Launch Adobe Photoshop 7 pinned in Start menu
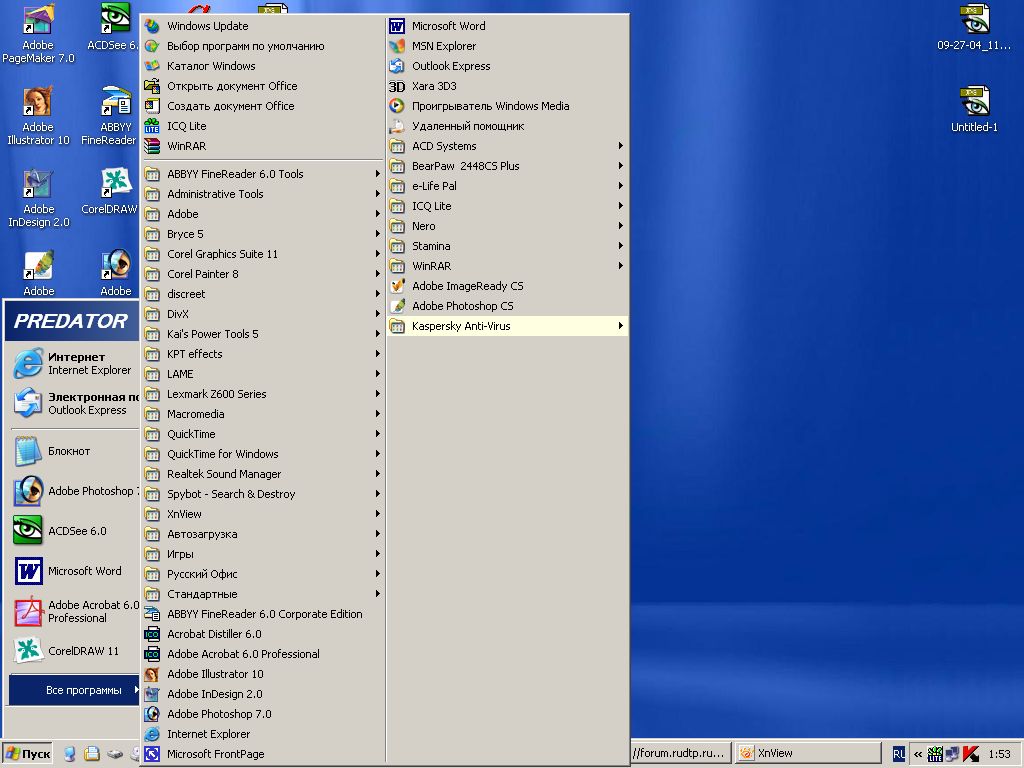The height and width of the screenshot is (768, 1024). (74, 491)
